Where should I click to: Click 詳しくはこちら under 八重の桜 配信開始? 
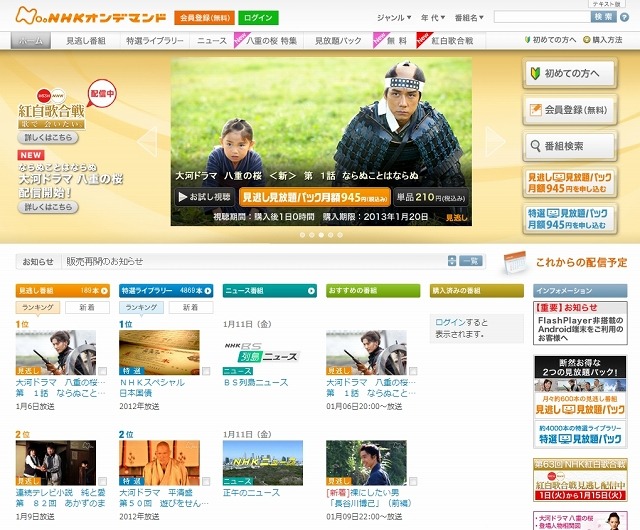click(x=48, y=207)
